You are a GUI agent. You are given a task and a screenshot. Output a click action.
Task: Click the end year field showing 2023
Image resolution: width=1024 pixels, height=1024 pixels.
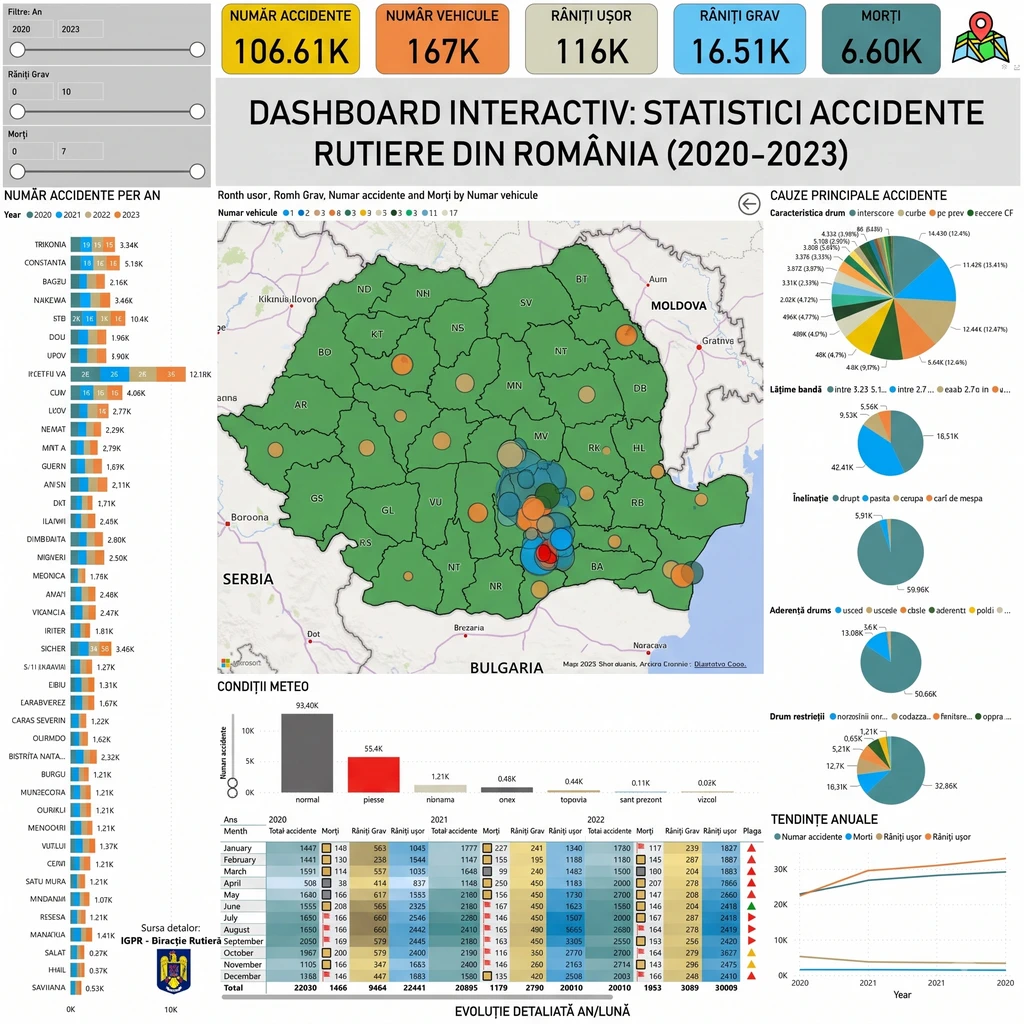pos(80,29)
